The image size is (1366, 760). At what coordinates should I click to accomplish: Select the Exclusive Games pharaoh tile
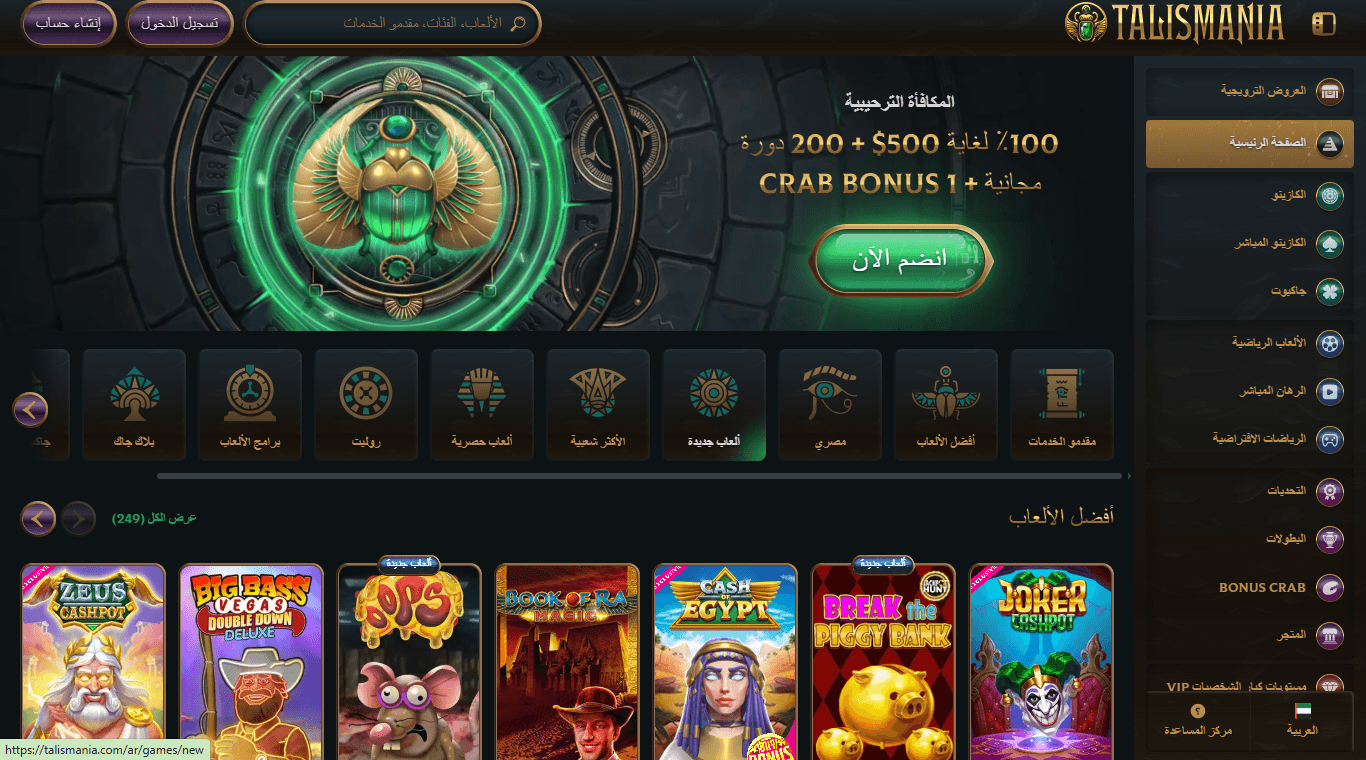pyautogui.click(x=482, y=405)
